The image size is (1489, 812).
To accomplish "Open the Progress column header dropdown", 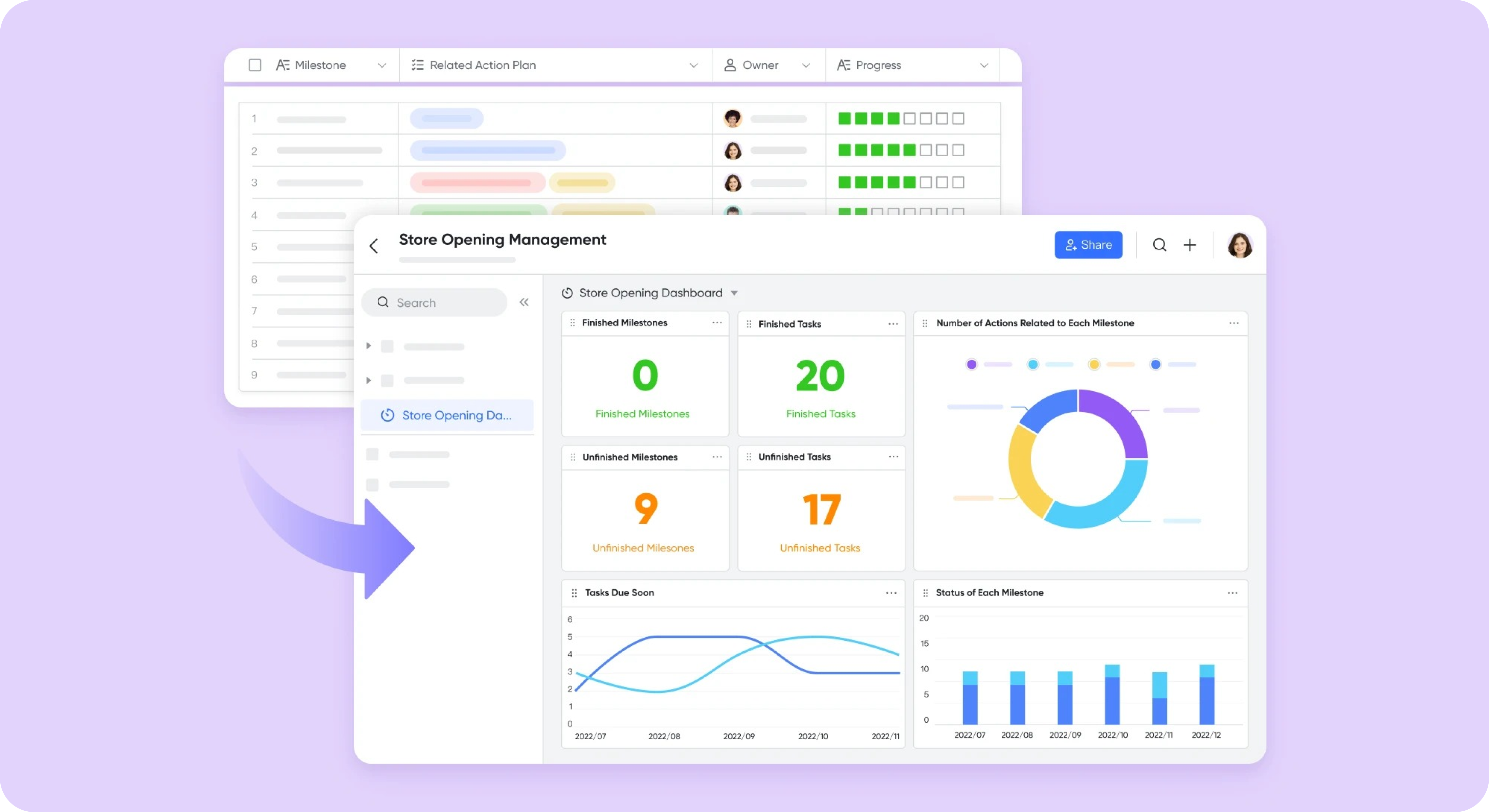I will pyautogui.click(x=984, y=65).
